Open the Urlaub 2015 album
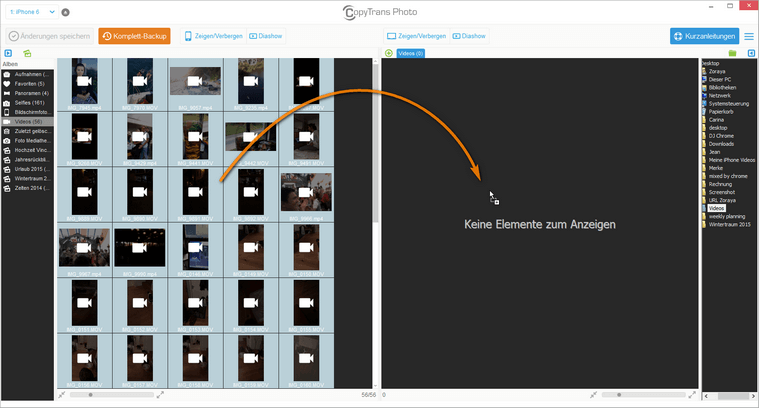Screen dimensions: 759x408 click(27, 169)
